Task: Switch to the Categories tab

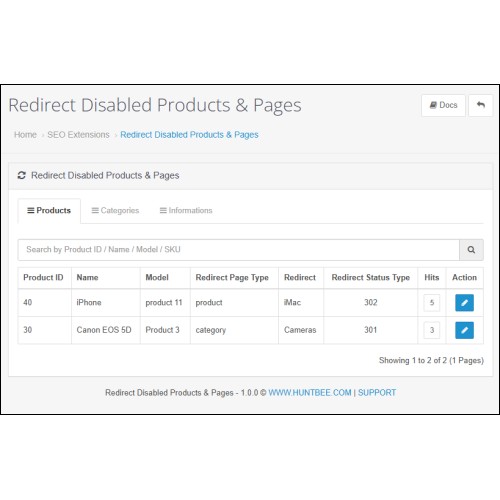Action: (x=115, y=211)
